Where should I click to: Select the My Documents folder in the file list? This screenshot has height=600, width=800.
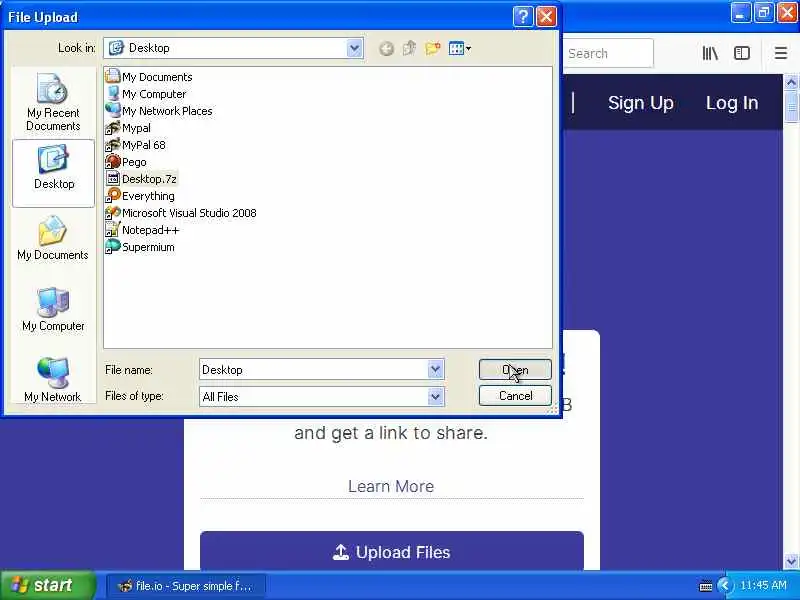[x=149, y=77]
